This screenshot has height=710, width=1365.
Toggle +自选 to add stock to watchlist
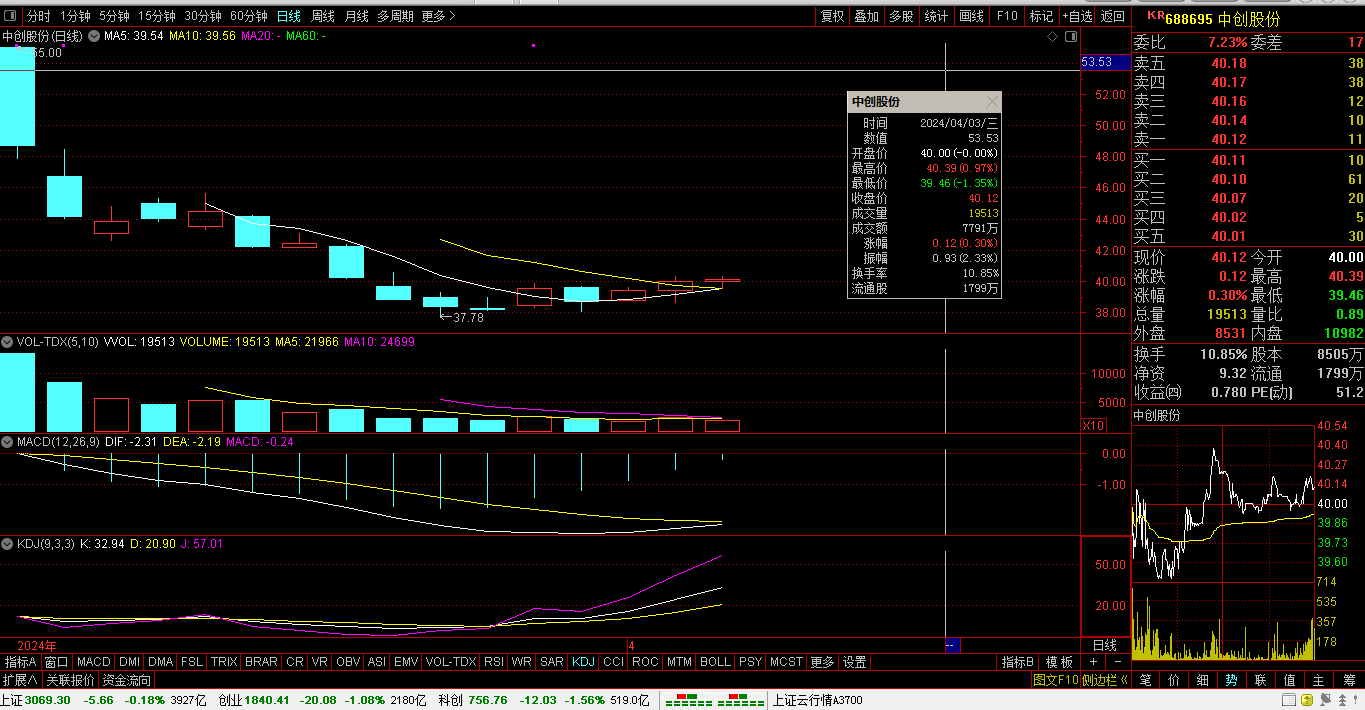point(1076,16)
